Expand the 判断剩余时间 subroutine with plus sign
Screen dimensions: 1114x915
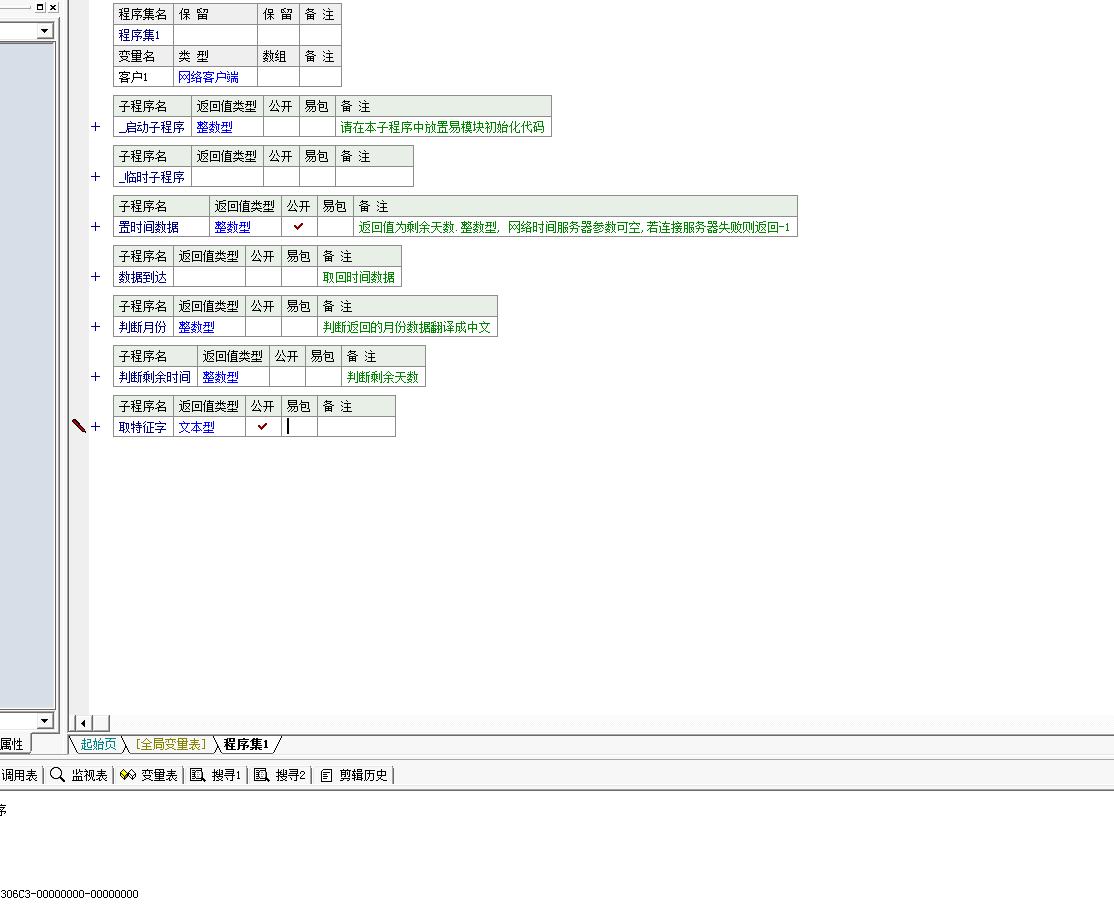(96, 377)
